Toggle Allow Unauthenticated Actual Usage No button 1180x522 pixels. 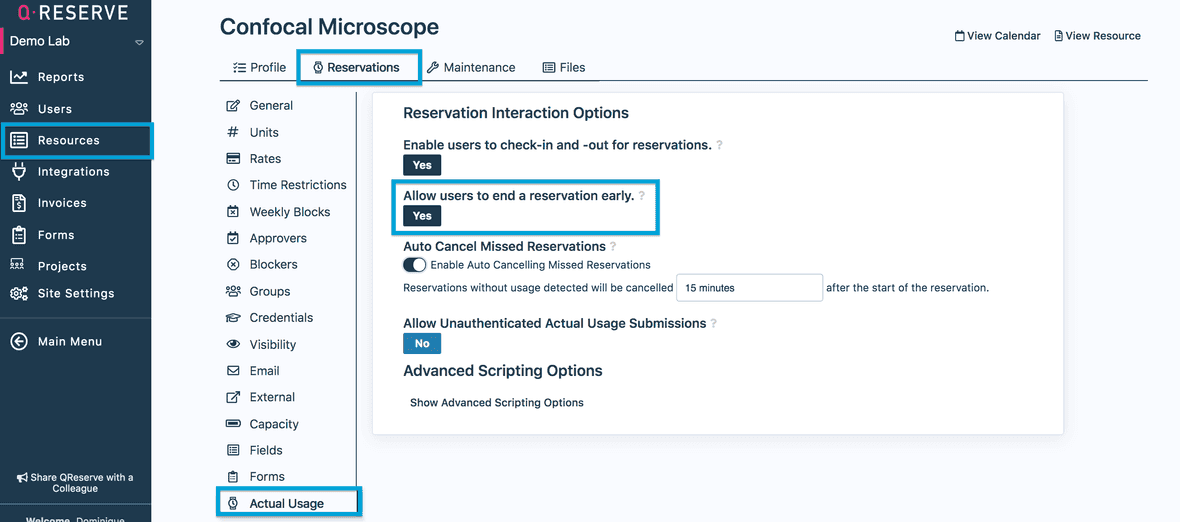[422, 344]
